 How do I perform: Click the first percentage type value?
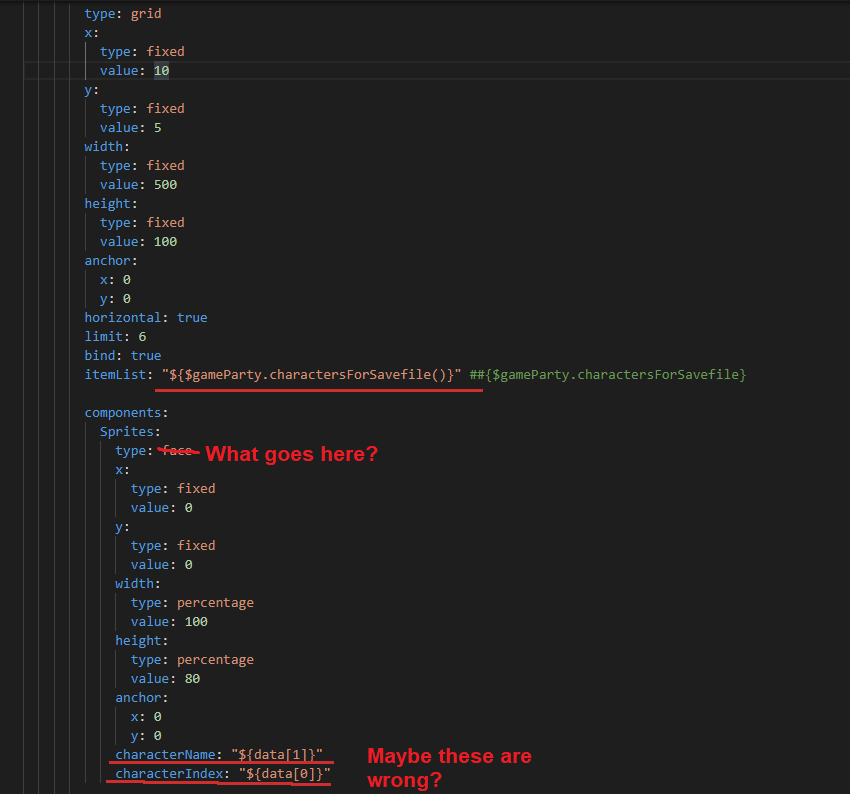(x=215, y=603)
